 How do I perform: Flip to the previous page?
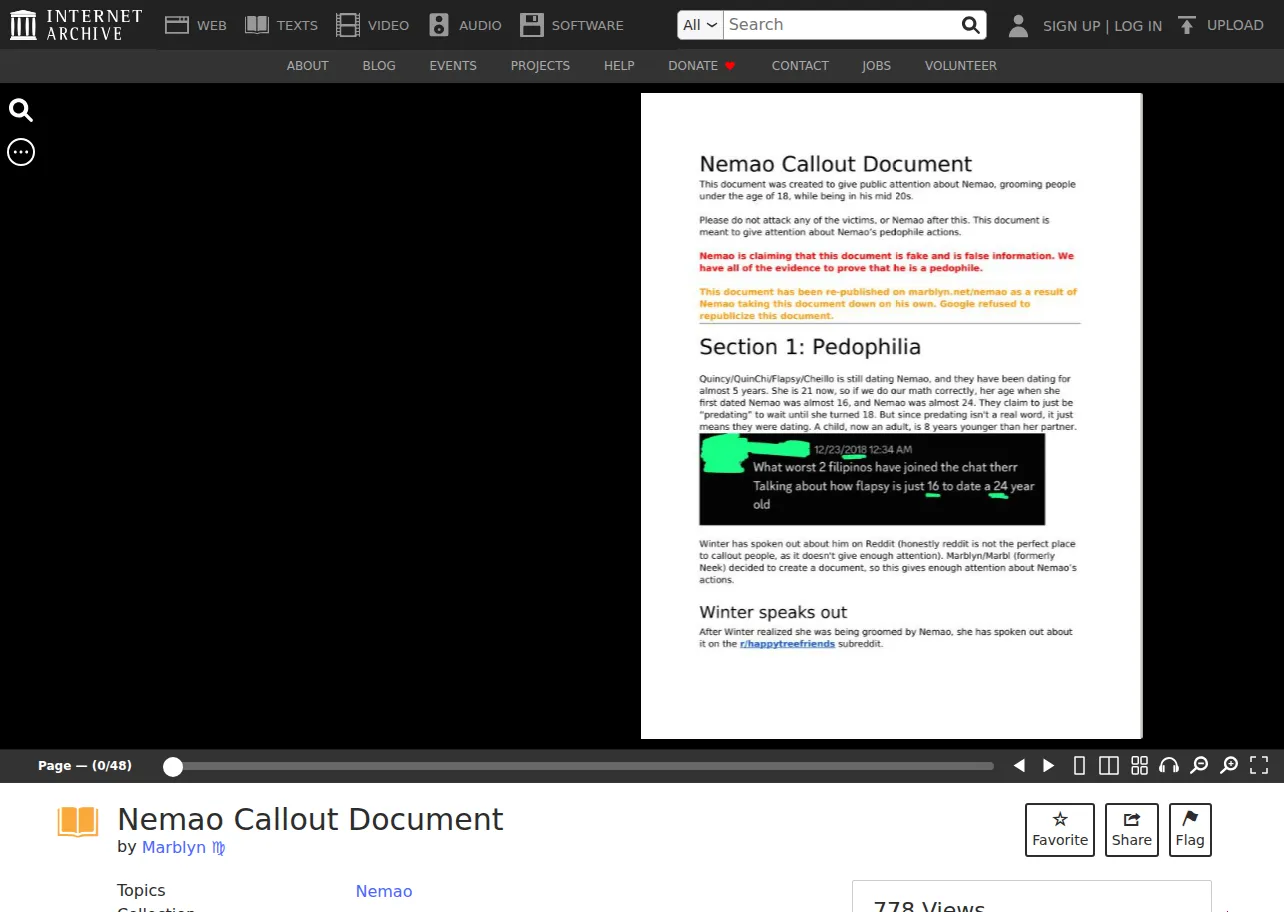pyautogui.click(x=1019, y=766)
